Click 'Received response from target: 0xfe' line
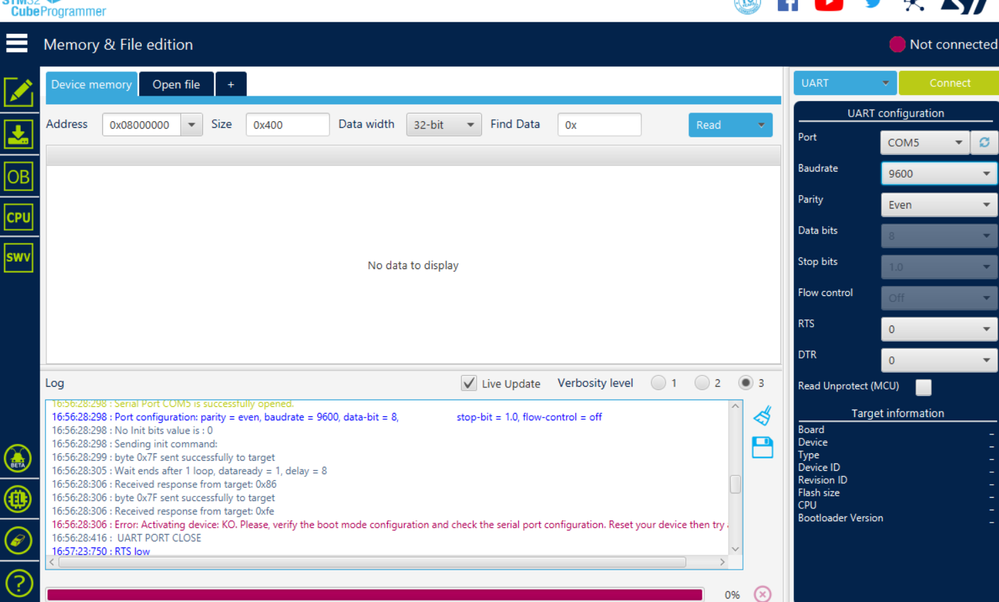This screenshot has height=602, width=999. (163, 511)
